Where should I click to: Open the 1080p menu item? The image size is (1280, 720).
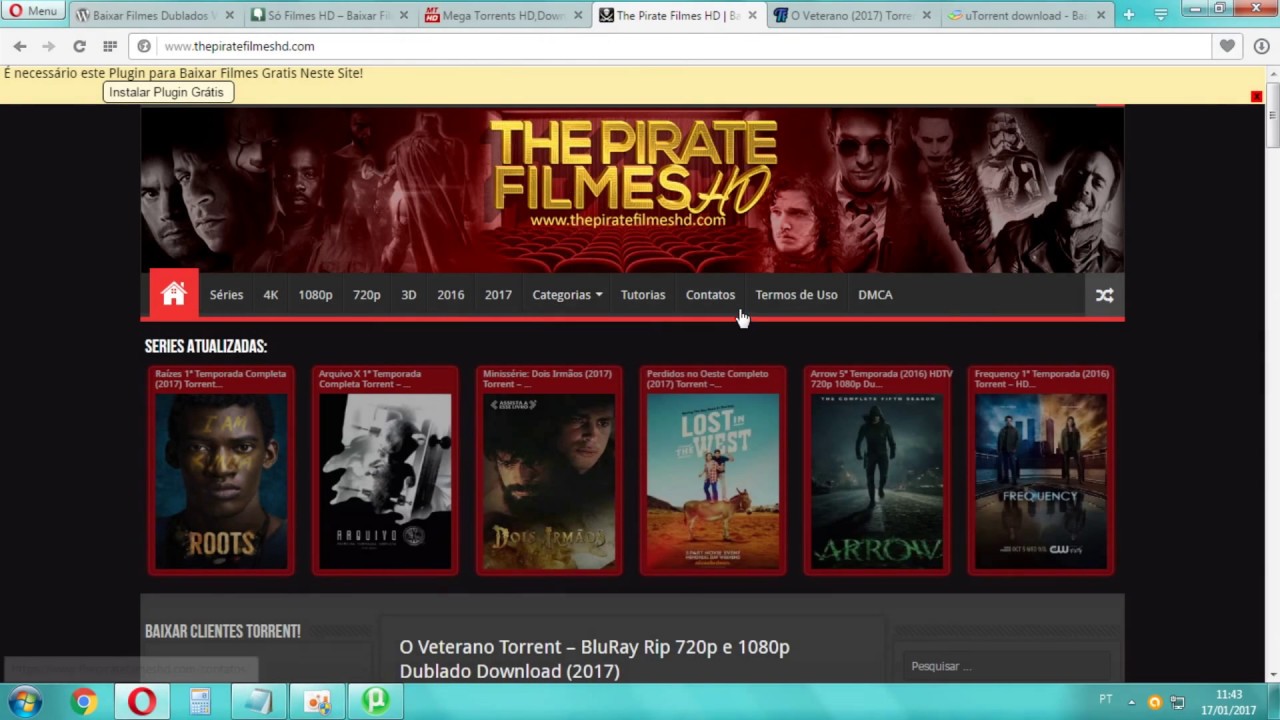tap(315, 295)
